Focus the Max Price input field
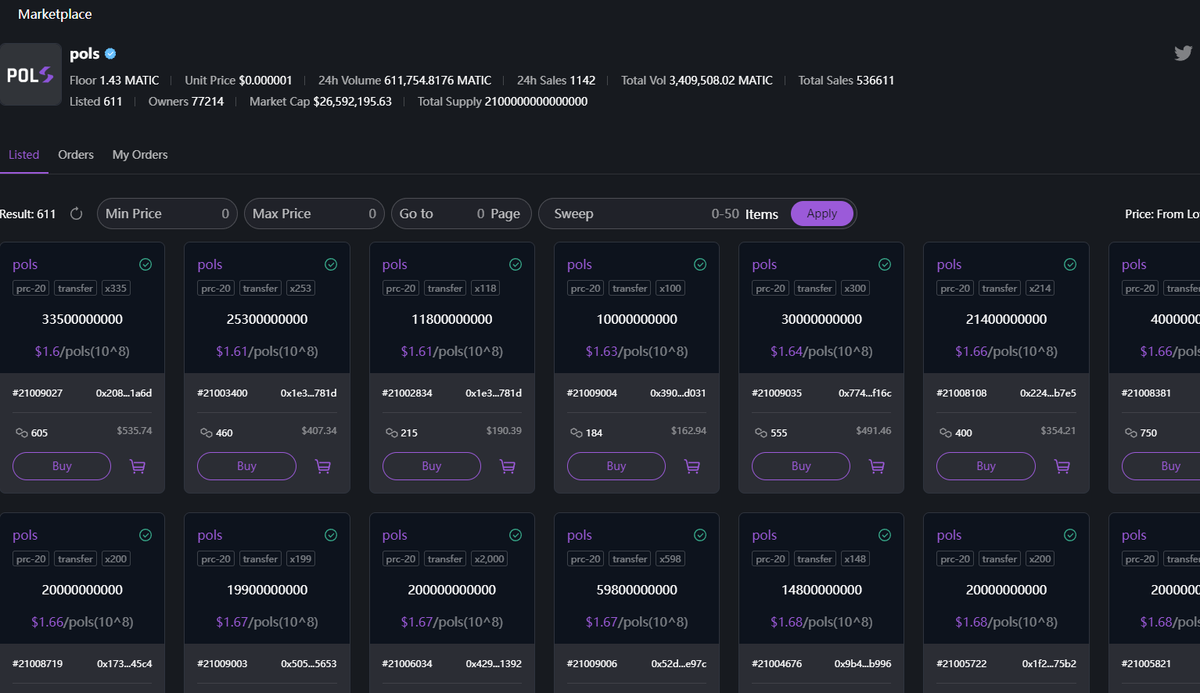The height and width of the screenshot is (693, 1200). click(x=314, y=214)
